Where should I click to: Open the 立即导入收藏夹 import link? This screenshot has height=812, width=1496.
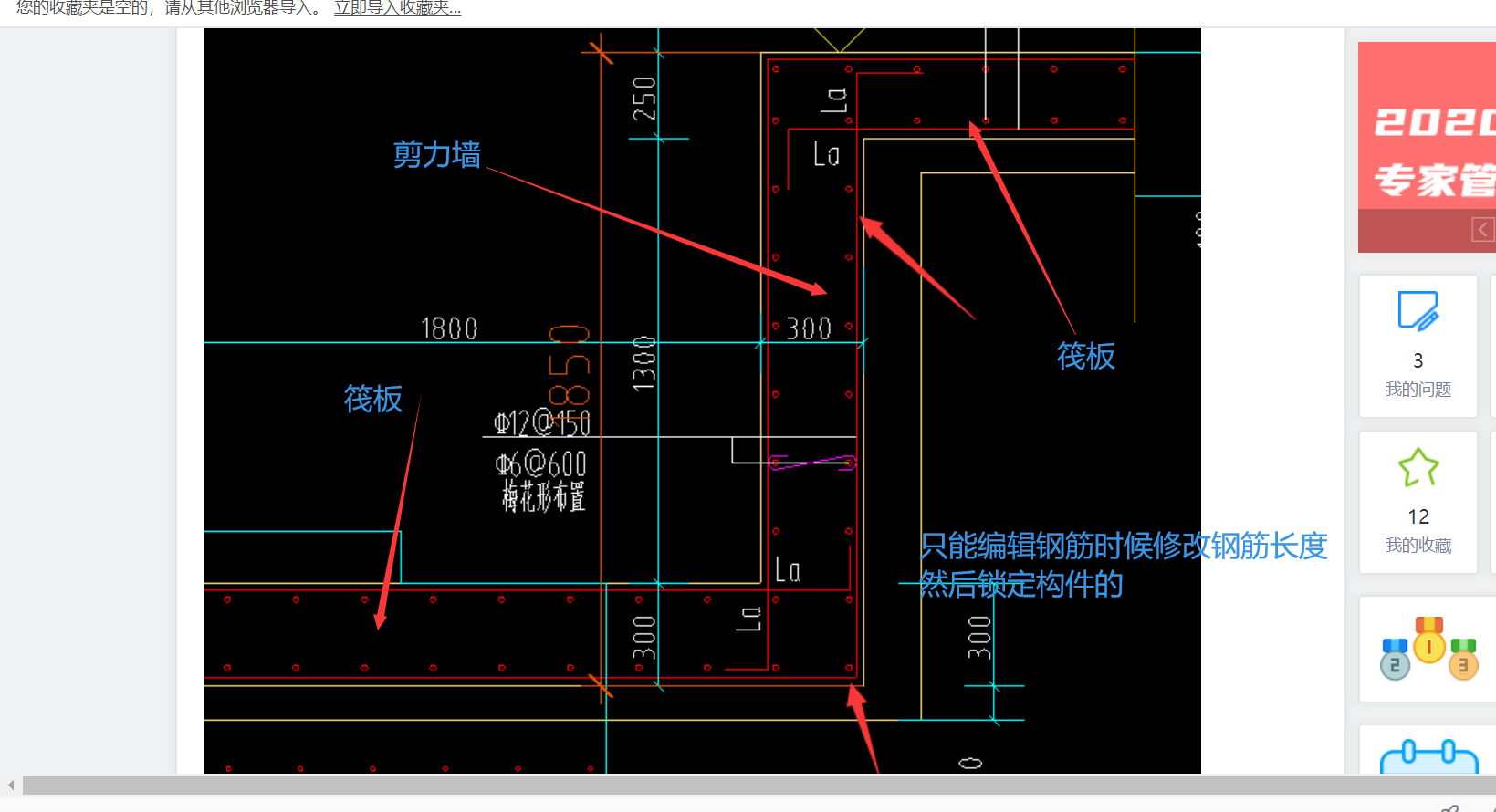(397, 8)
